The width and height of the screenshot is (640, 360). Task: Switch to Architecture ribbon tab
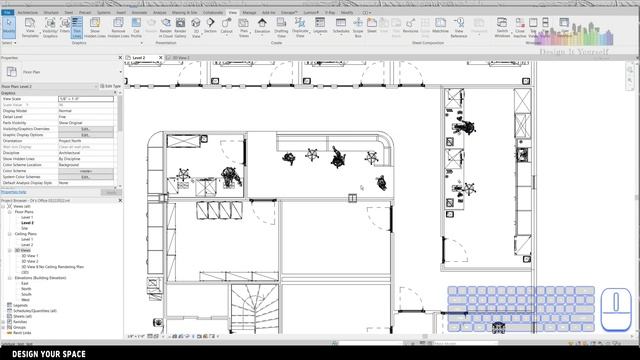click(28, 12)
